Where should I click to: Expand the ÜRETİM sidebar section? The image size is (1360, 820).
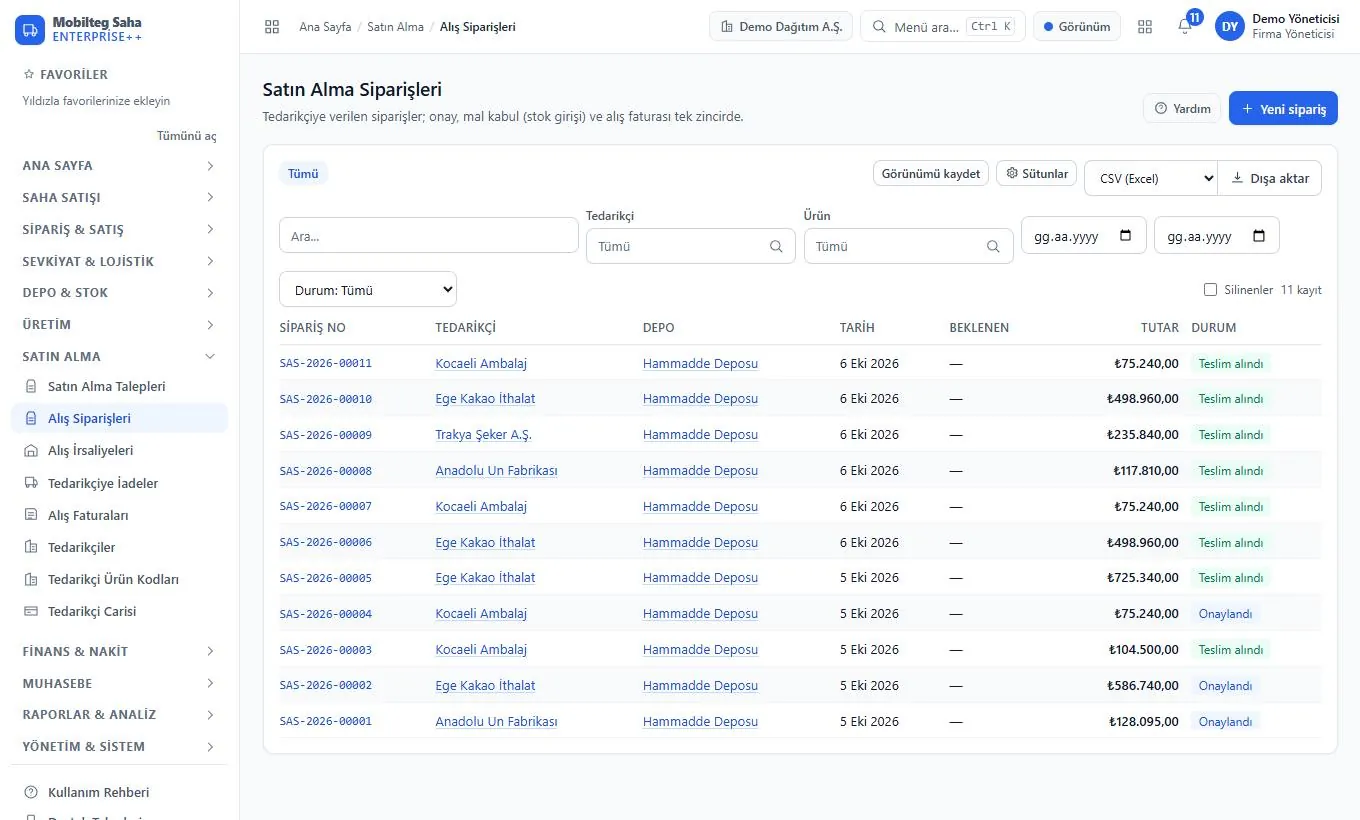click(119, 324)
